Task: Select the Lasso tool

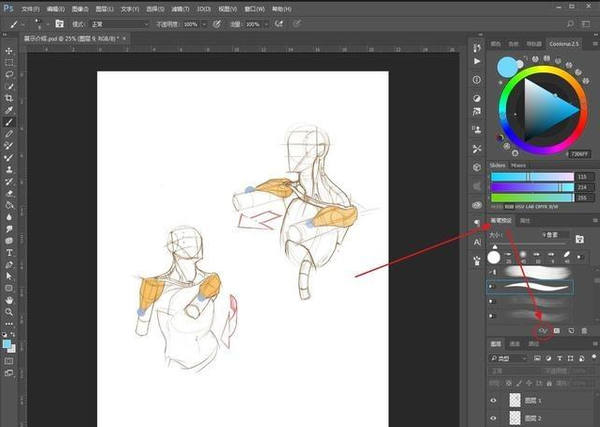Action: click(9, 73)
